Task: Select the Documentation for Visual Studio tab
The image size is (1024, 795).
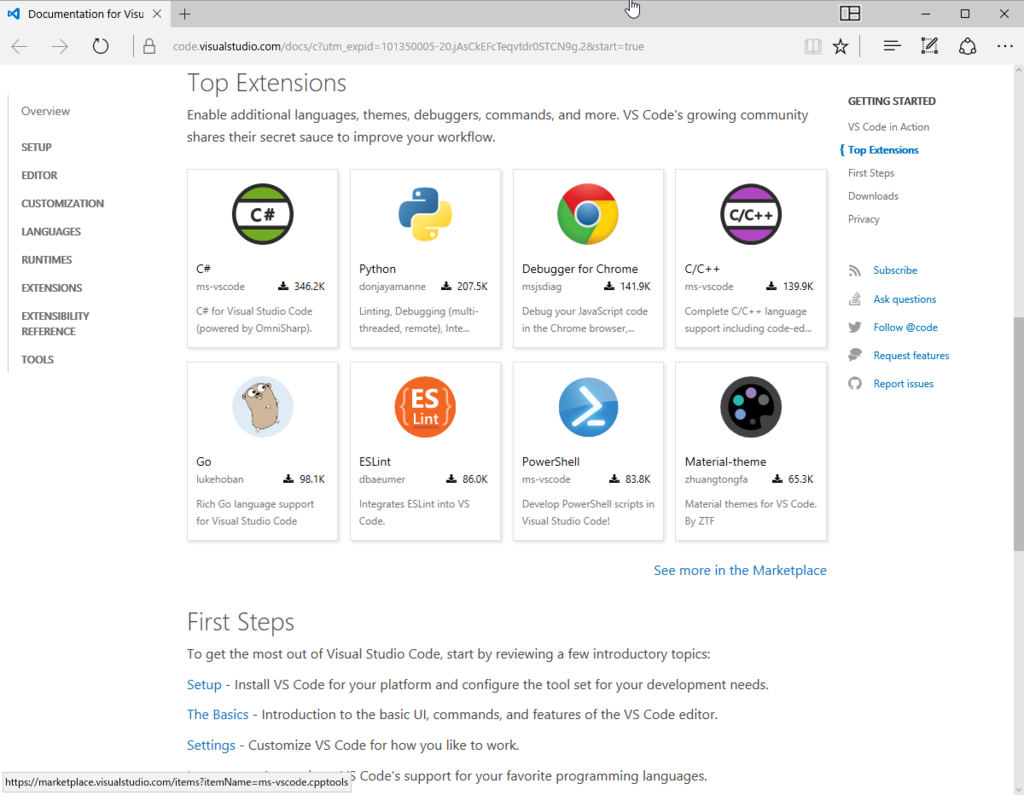Action: coord(85,14)
